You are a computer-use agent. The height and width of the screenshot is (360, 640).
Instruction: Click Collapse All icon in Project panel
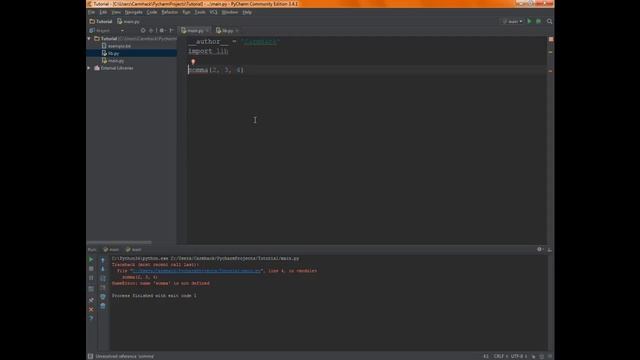click(151, 31)
